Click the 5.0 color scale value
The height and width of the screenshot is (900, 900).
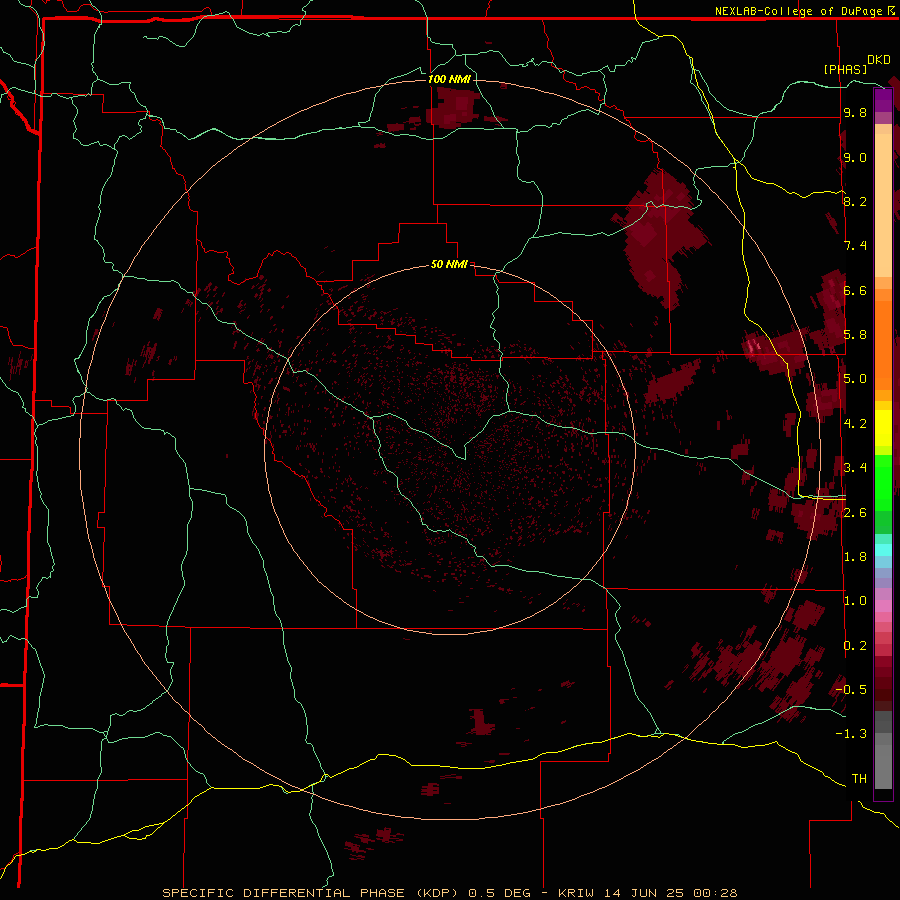pos(855,379)
